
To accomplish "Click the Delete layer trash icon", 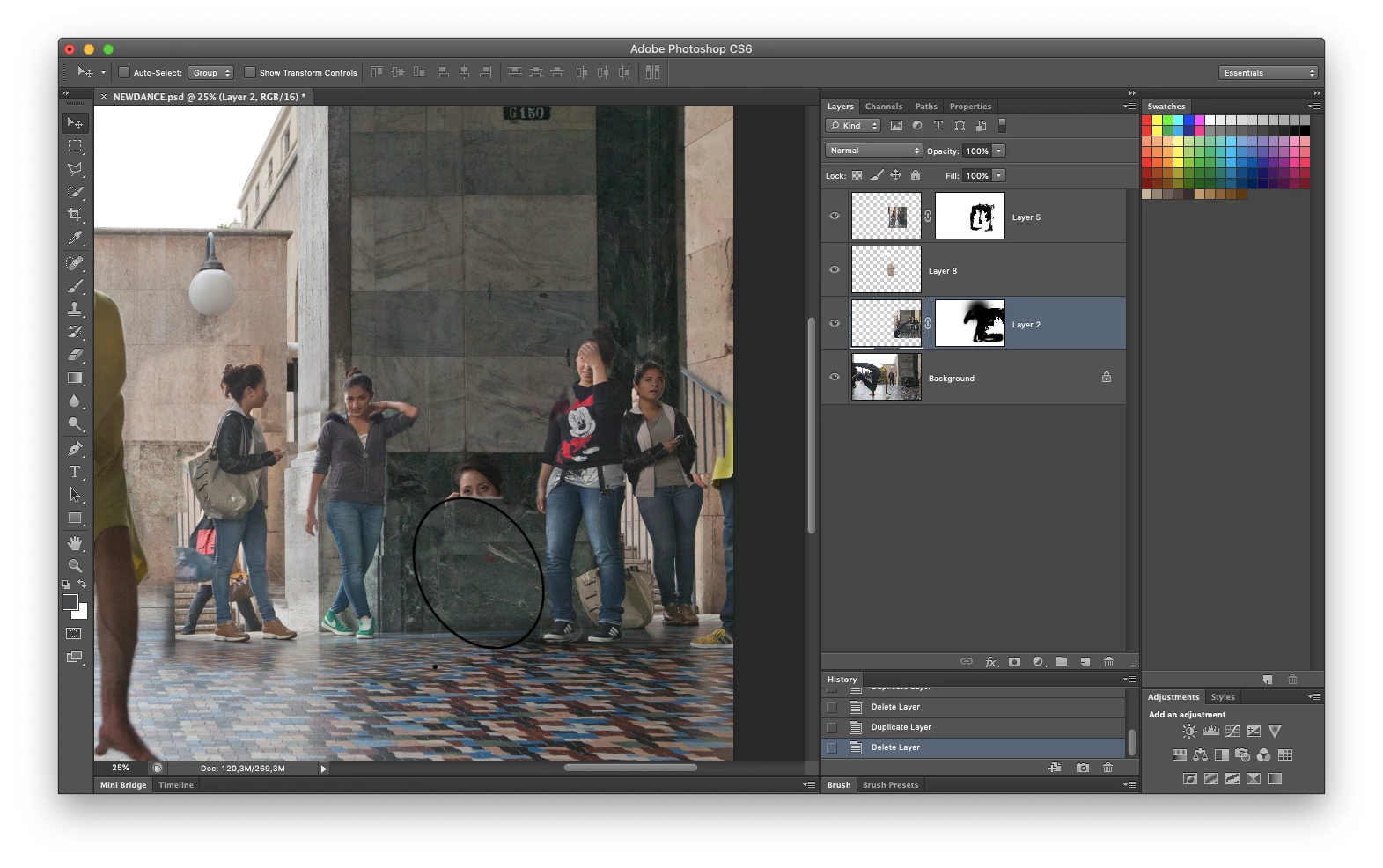I will (1108, 662).
